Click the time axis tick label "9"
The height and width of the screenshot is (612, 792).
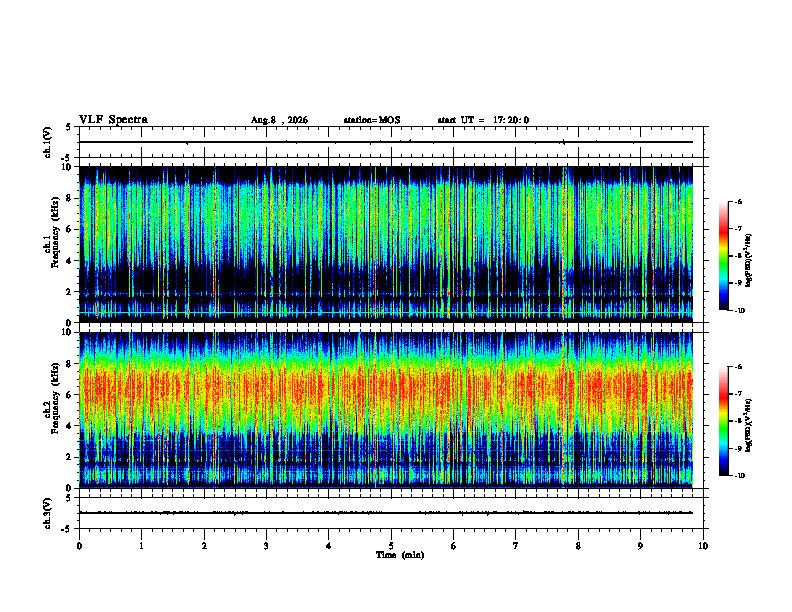(x=640, y=546)
